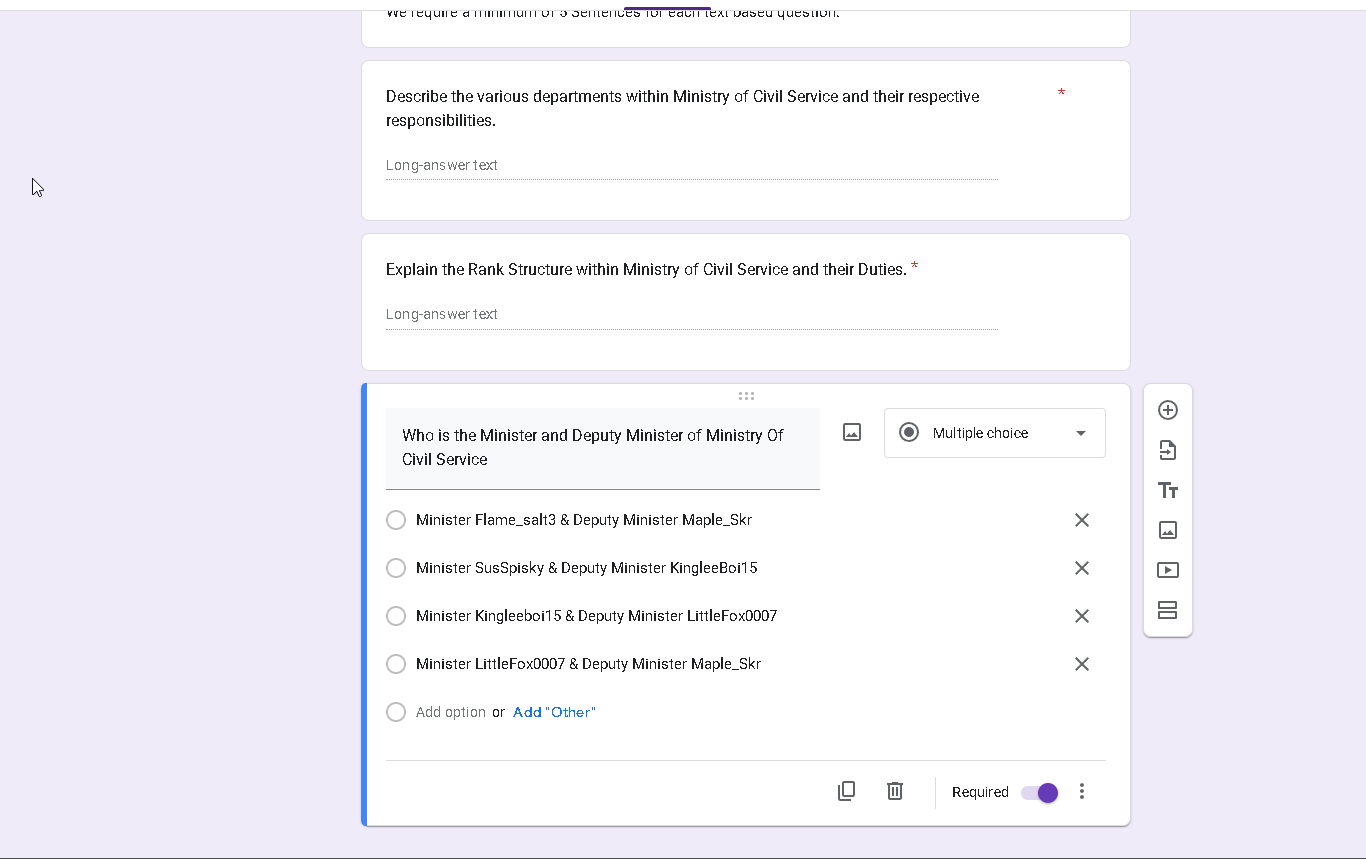Remove the Kingleeboi15 & LittleFox0007 option
The width and height of the screenshot is (1366, 859).
pyautogui.click(x=1081, y=616)
